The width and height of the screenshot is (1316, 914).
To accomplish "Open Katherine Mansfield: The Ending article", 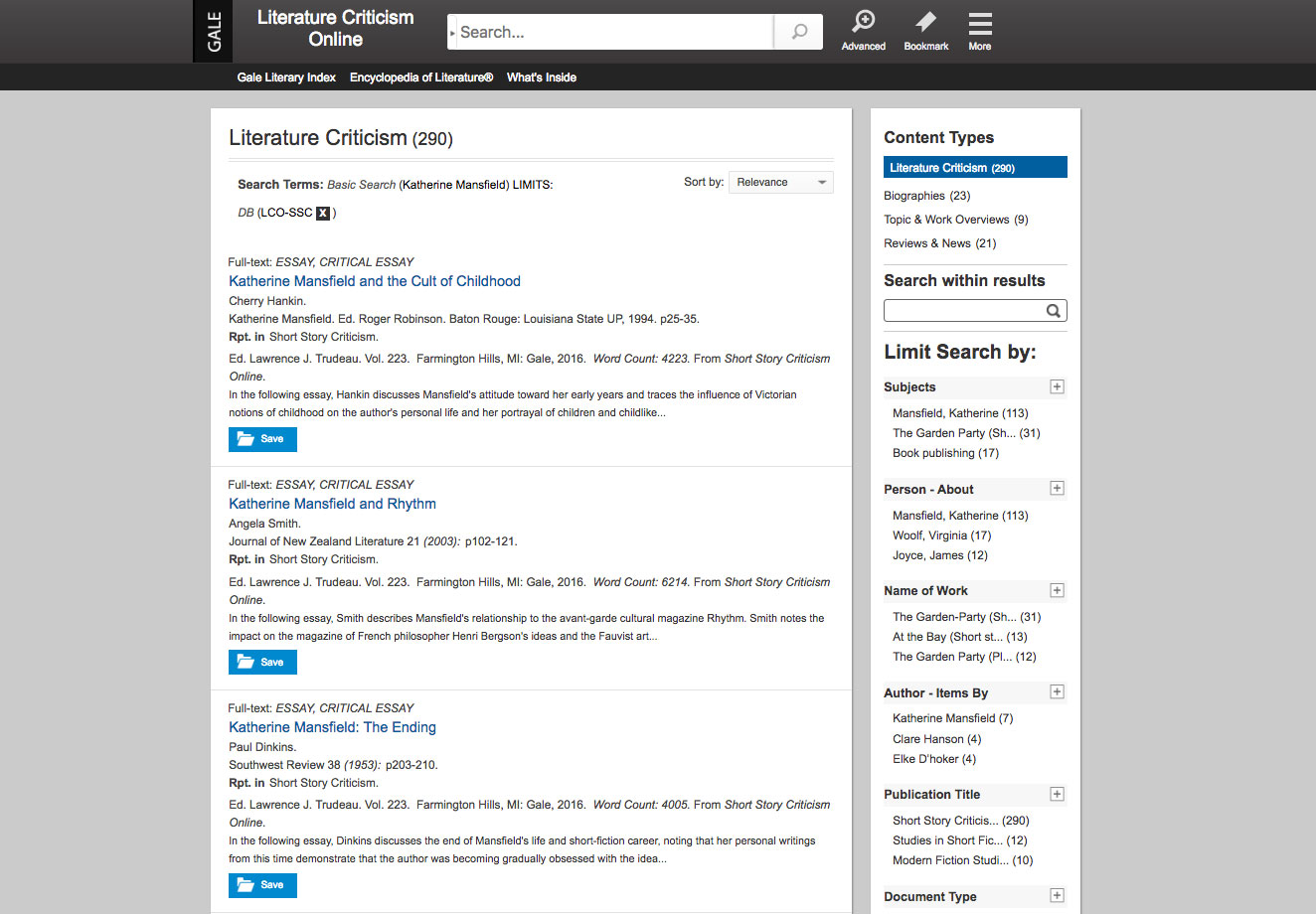I will pos(333,727).
